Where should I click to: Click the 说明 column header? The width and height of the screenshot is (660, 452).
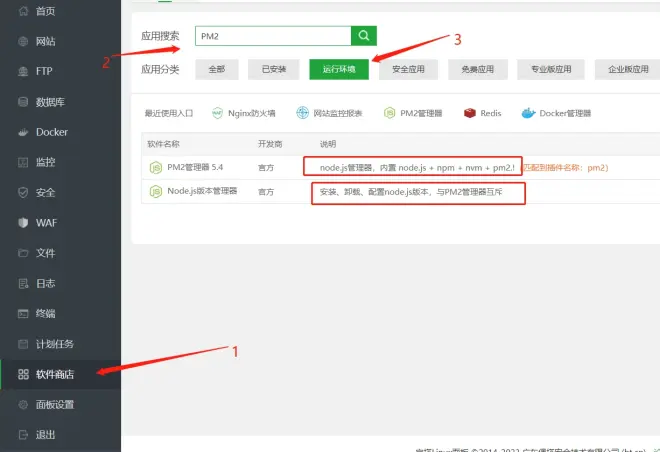pos(327,144)
